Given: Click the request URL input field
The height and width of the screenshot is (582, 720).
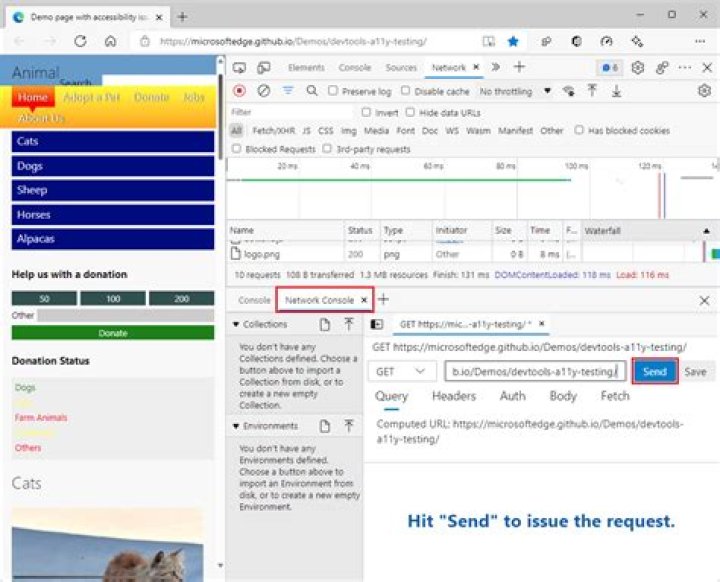Looking at the screenshot, I should 535,371.
